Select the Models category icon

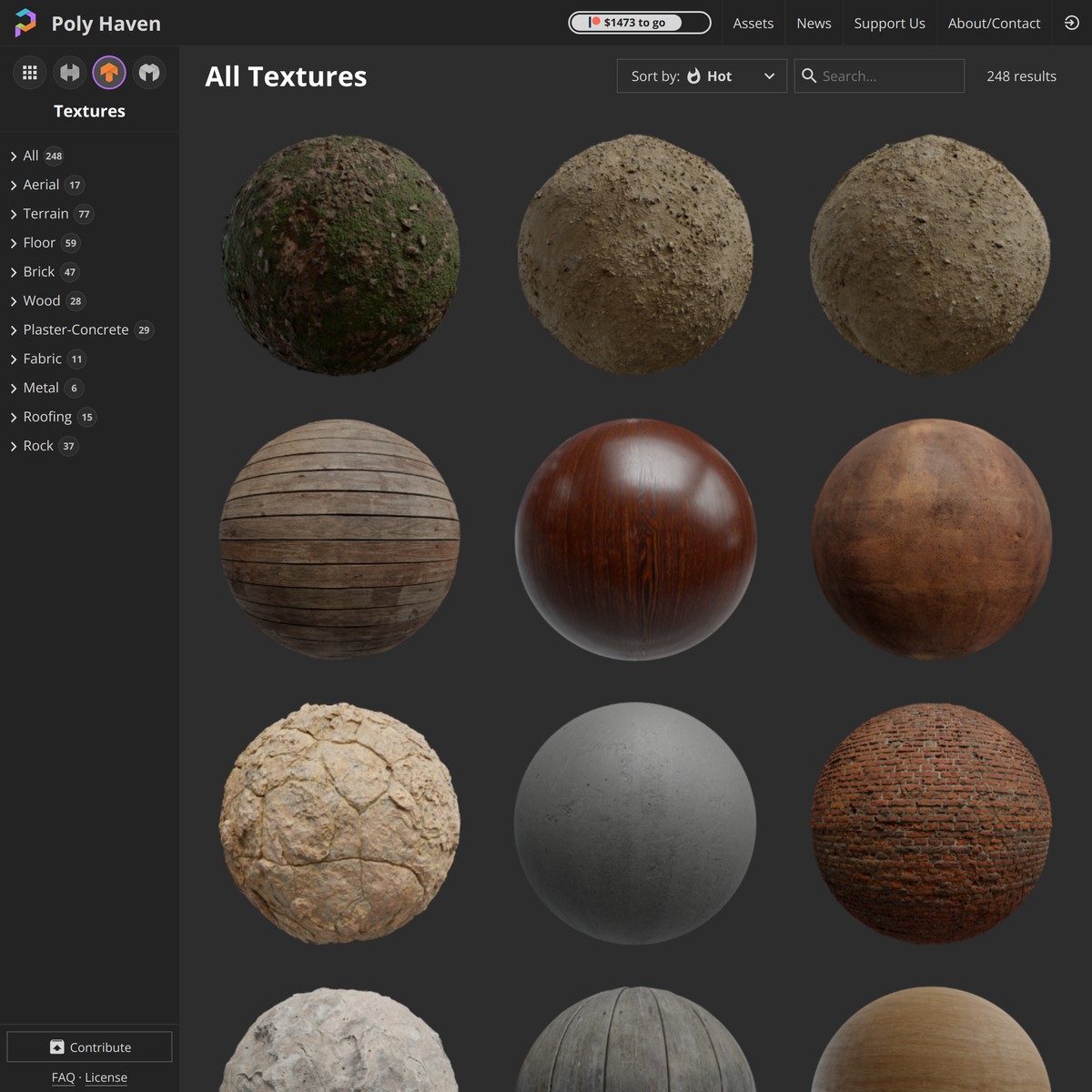[148, 72]
